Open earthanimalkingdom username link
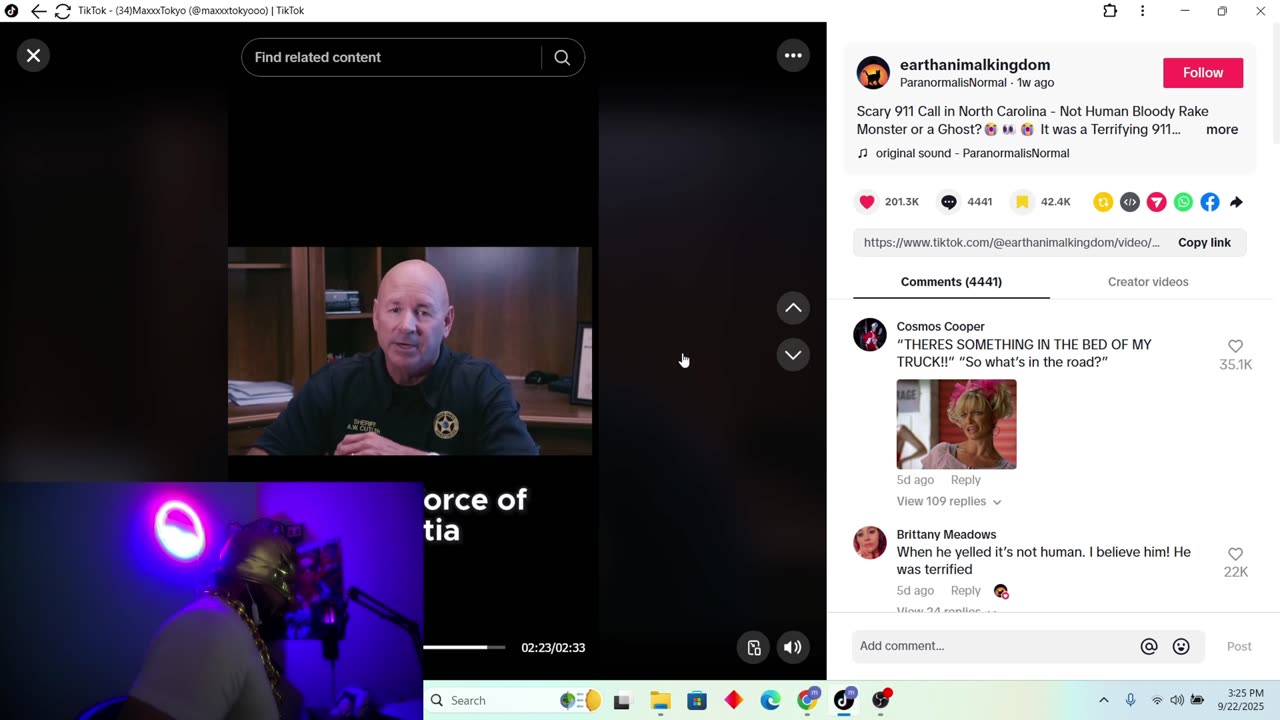1280x720 pixels. [x=975, y=65]
